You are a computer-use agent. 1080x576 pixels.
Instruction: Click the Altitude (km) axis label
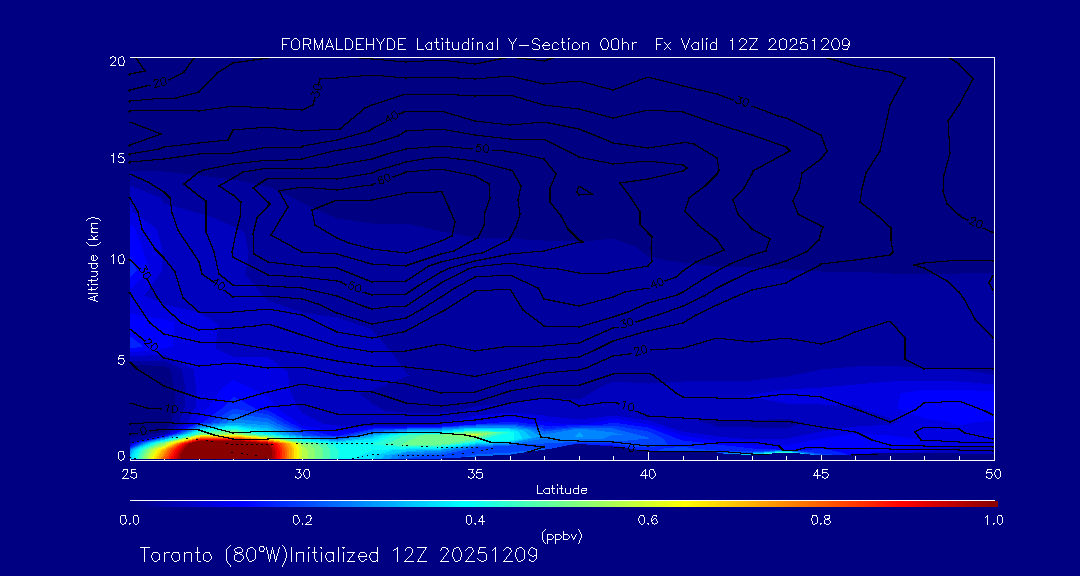[x=93, y=258]
